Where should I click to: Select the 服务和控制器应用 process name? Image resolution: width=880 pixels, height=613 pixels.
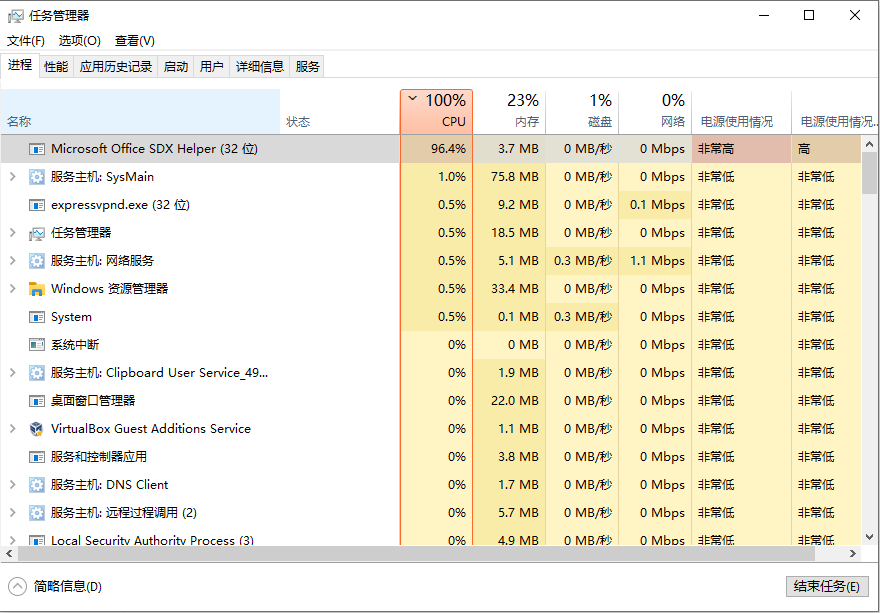coord(99,457)
